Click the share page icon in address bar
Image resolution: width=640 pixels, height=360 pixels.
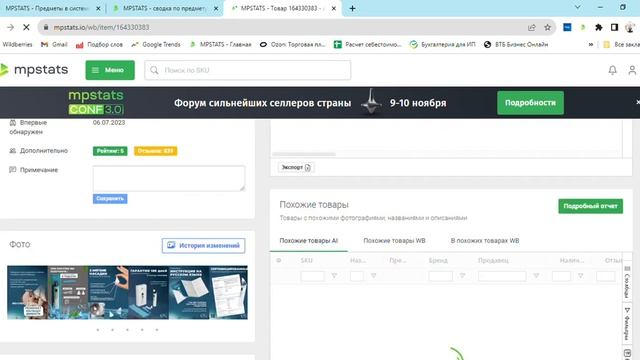[x=531, y=27]
